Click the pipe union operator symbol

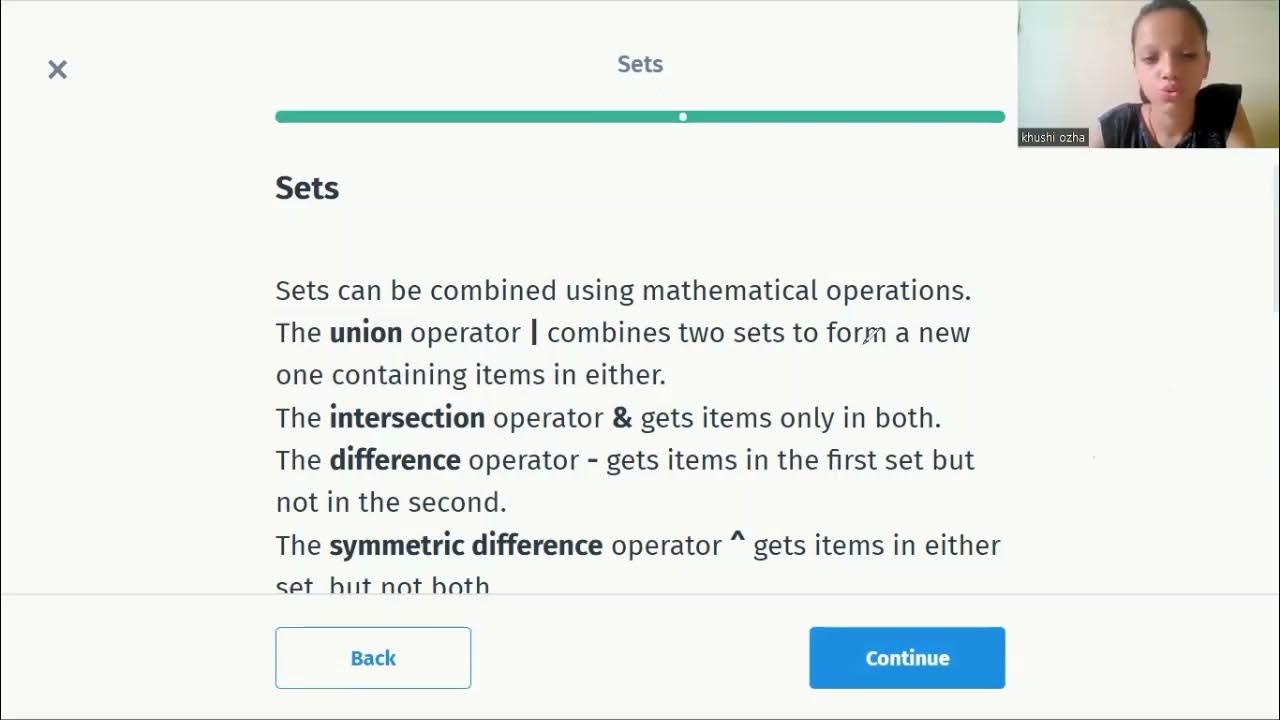534,333
